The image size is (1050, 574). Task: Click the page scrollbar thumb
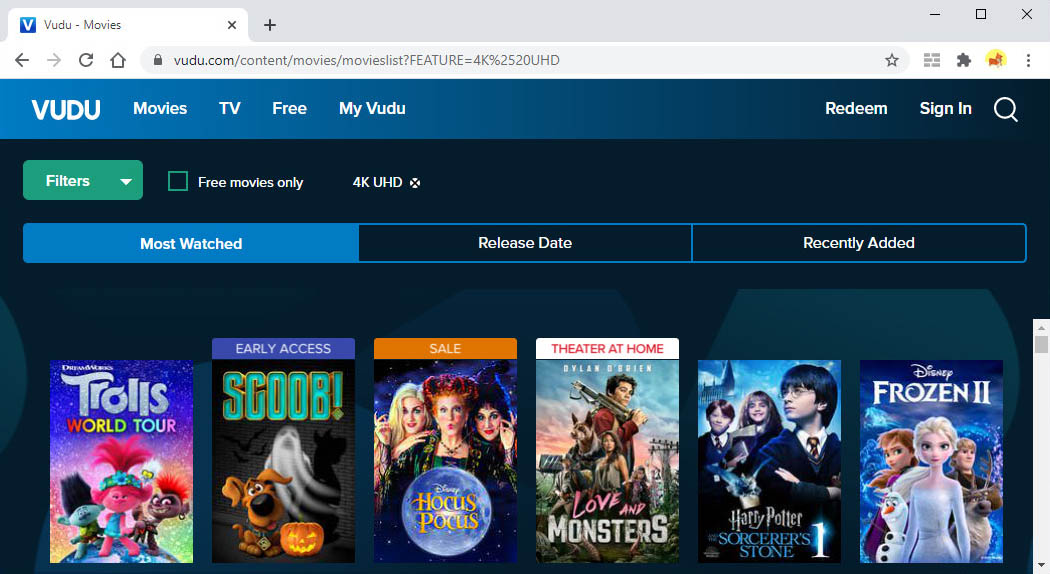1041,344
